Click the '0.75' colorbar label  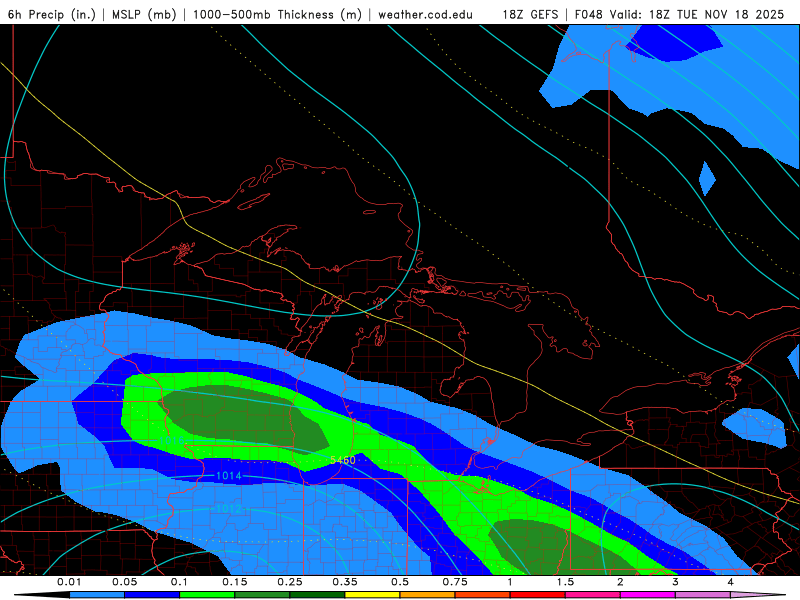click(455, 582)
